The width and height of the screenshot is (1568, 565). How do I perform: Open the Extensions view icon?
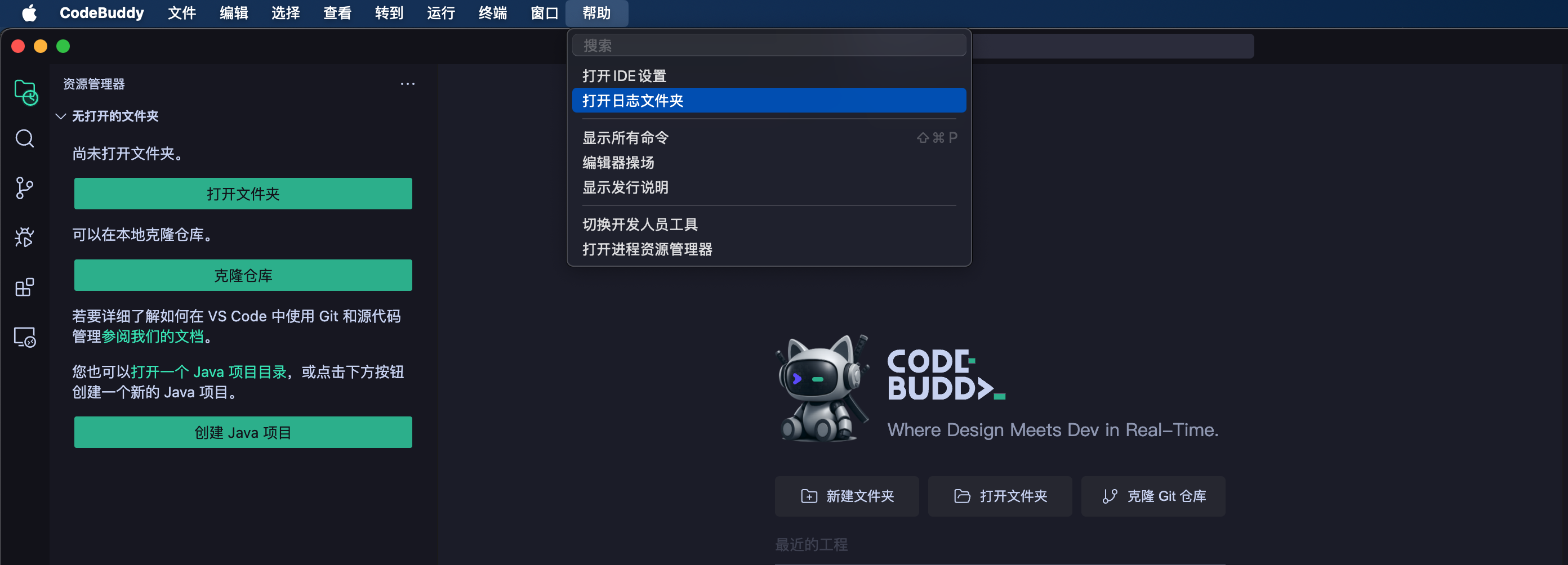pyautogui.click(x=25, y=287)
